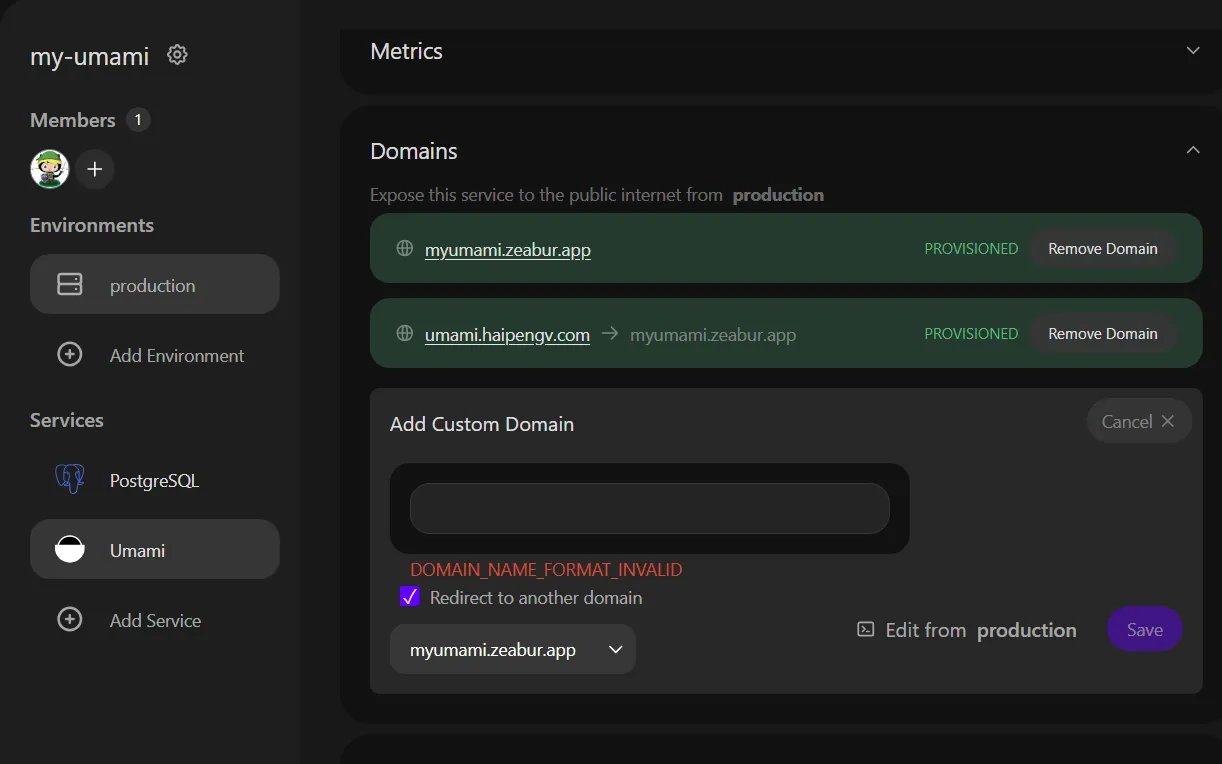The width and height of the screenshot is (1222, 764).
Task: Uncheck Redirect to another domain checkbox
Action: point(410,597)
